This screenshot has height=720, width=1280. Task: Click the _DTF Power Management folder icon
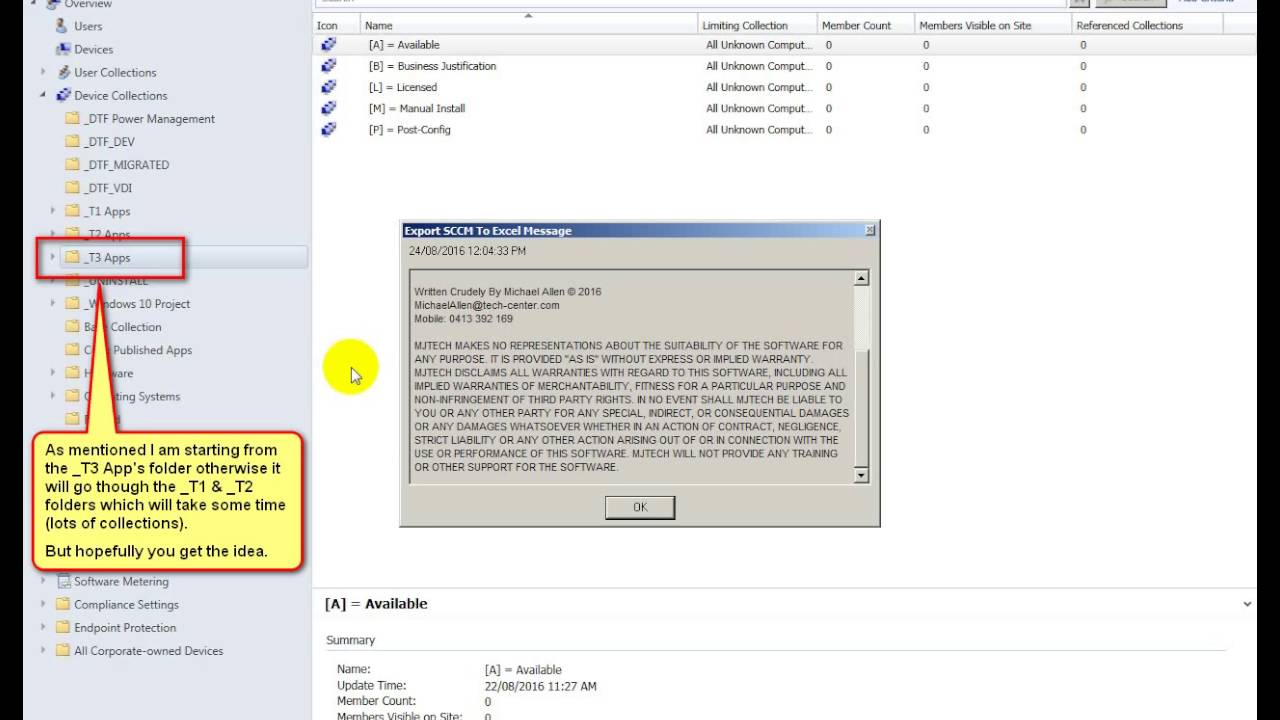pyautogui.click(x=72, y=119)
